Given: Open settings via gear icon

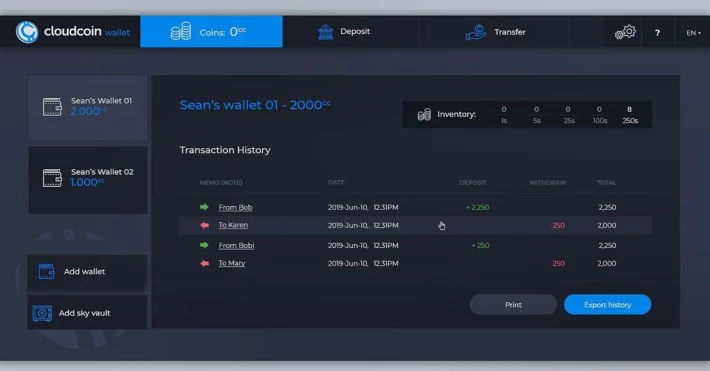Looking at the screenshot, I should pyautogui.click(x=625, y=32).
